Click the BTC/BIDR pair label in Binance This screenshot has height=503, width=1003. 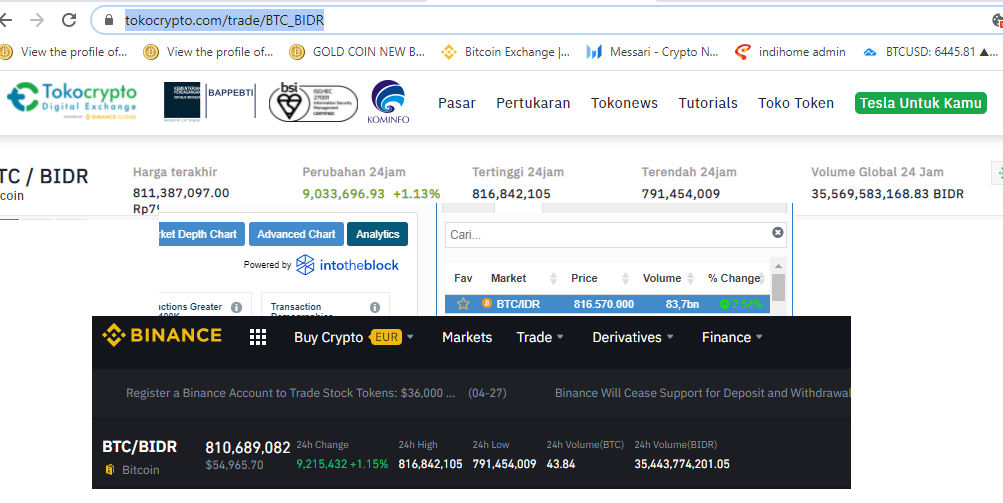pos(139,446)
